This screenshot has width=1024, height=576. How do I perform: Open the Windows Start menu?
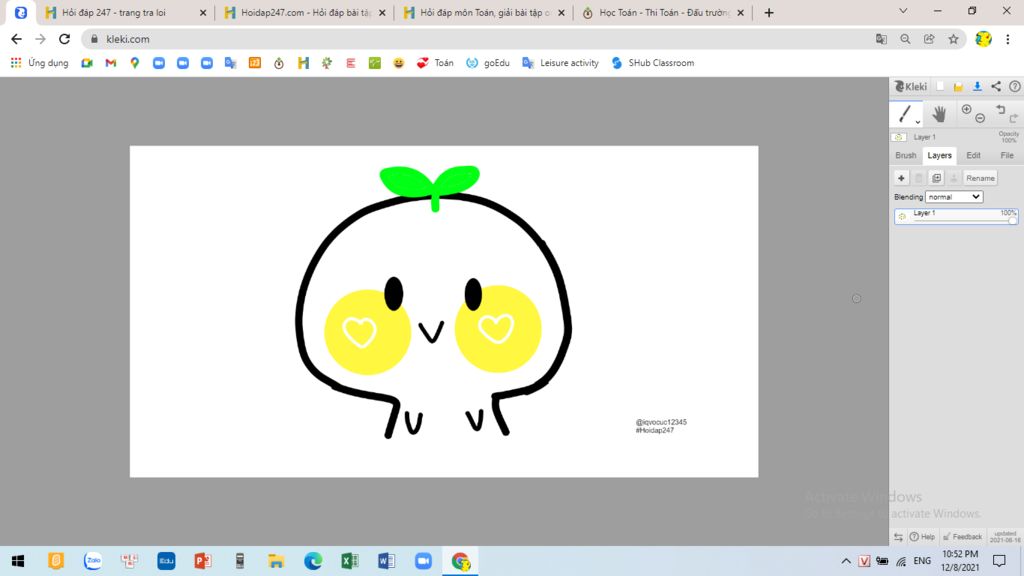click(18, 561)
